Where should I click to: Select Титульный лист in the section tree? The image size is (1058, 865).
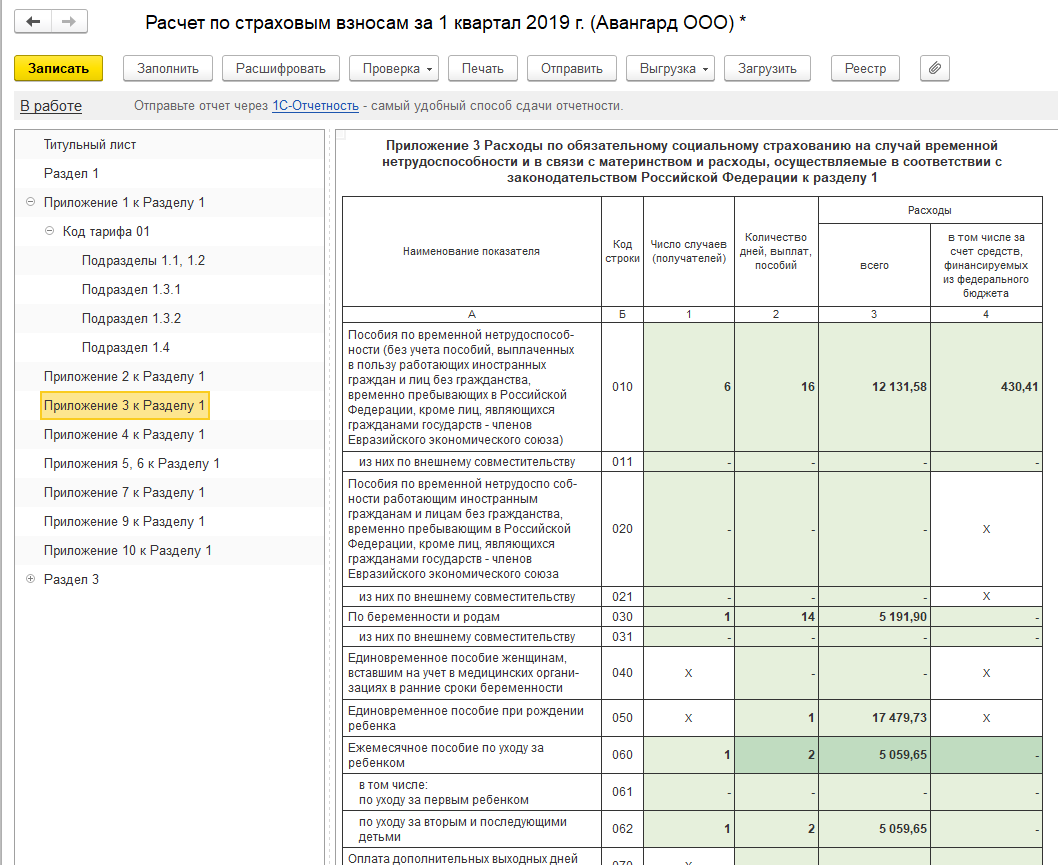(x=90, y=145)
